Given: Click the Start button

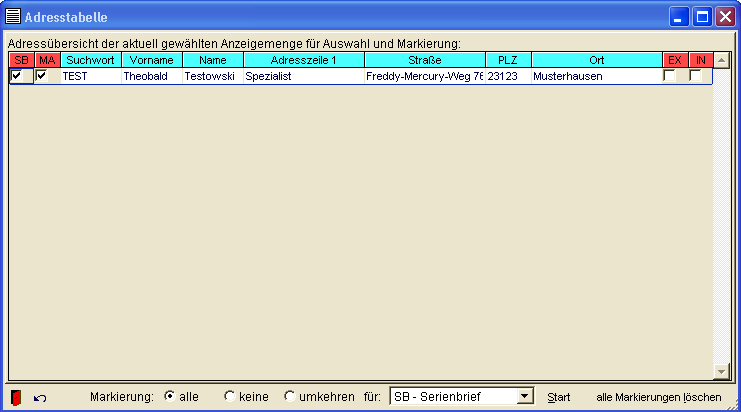Looking at the screenshot, I should pyautogui.click(x=559, y=397).
